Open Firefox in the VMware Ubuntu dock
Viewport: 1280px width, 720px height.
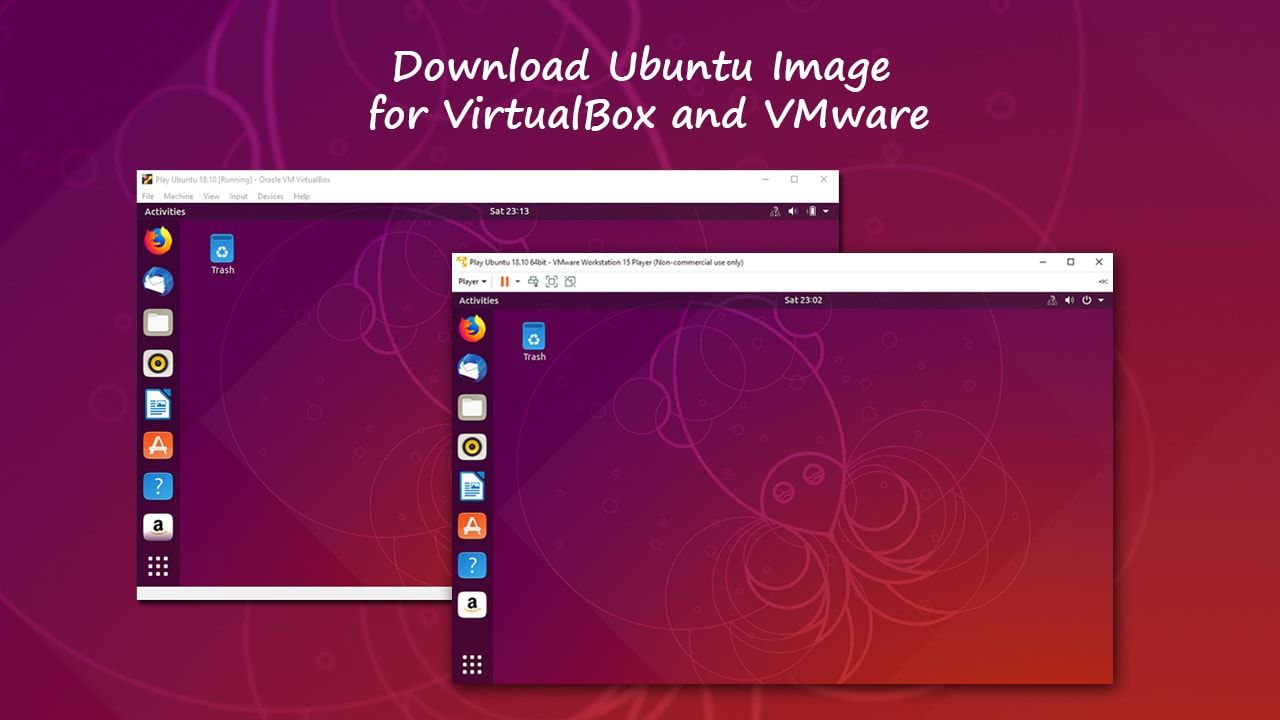(472, 328)
